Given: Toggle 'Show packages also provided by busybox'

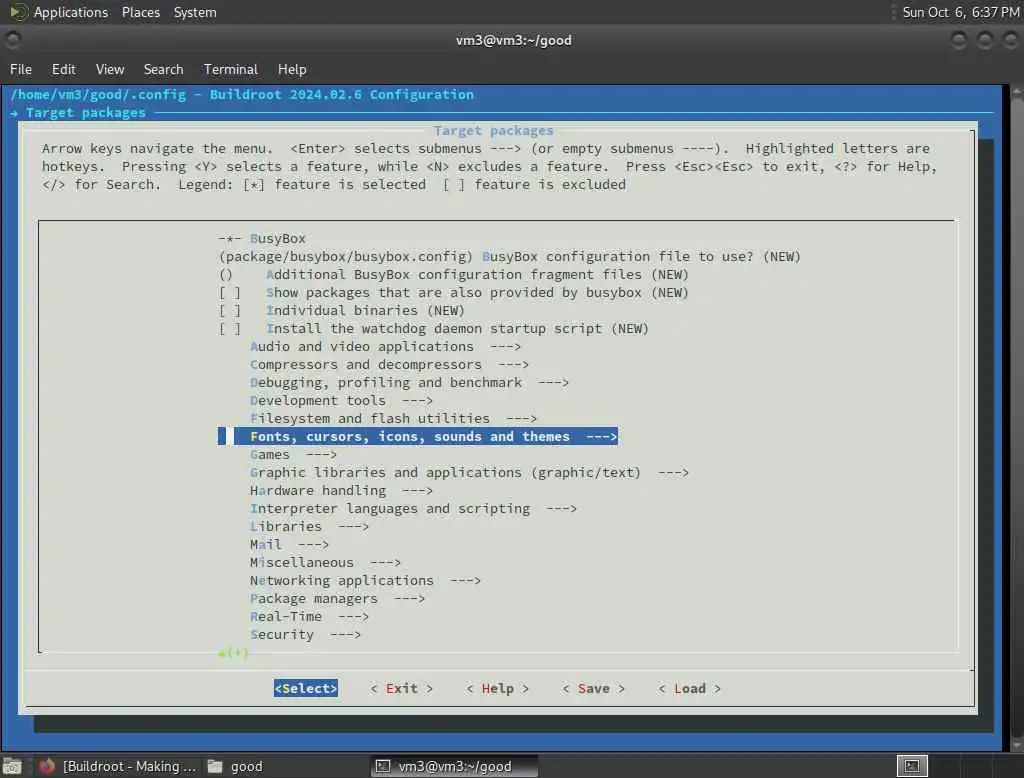Looking at the screenshot, I should pos(454,293).
